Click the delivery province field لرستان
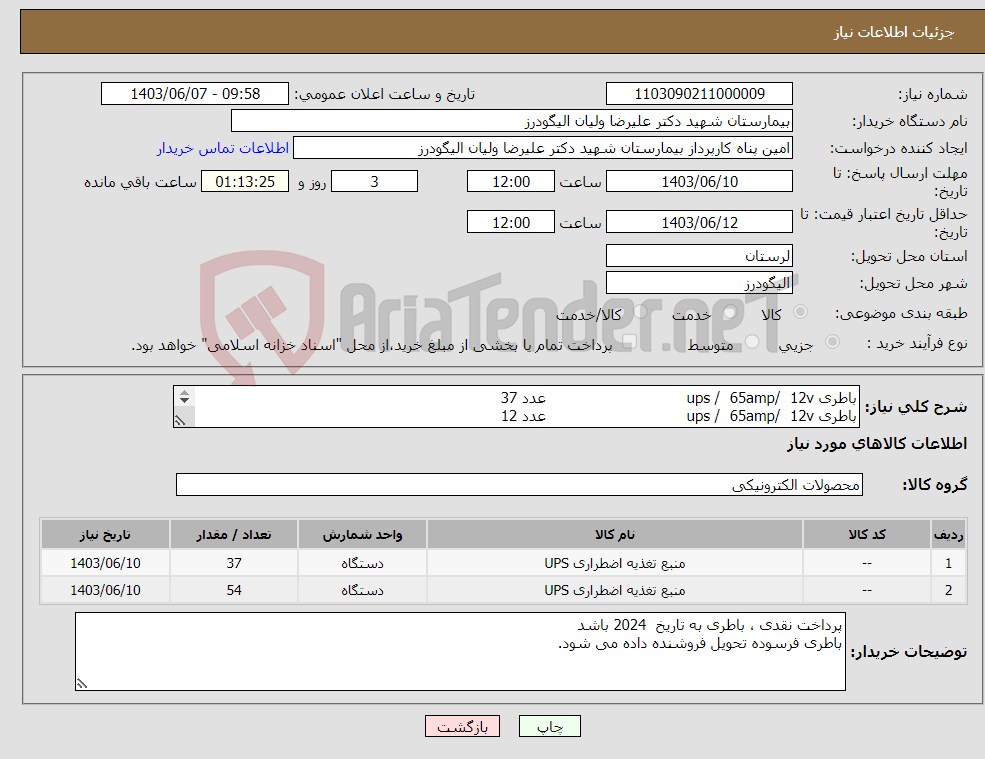Viewport: 985px width, 759px height. coord(699,256)
